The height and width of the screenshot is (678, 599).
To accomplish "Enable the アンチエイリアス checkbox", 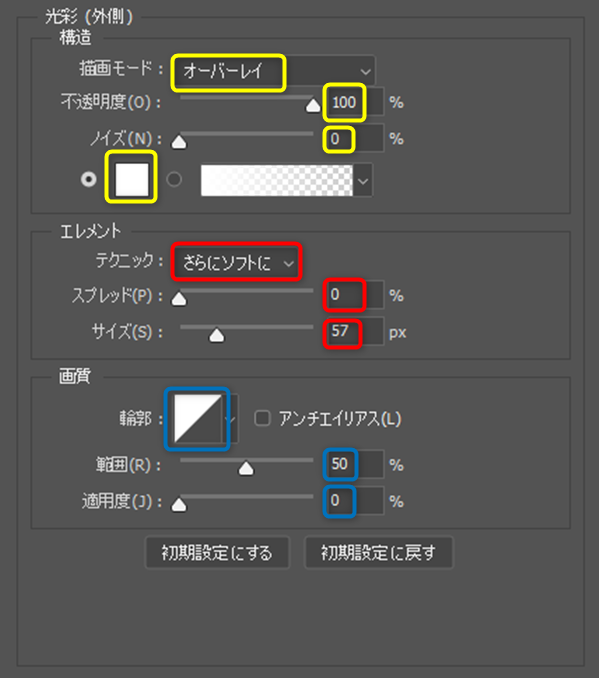I will [262, 418].
